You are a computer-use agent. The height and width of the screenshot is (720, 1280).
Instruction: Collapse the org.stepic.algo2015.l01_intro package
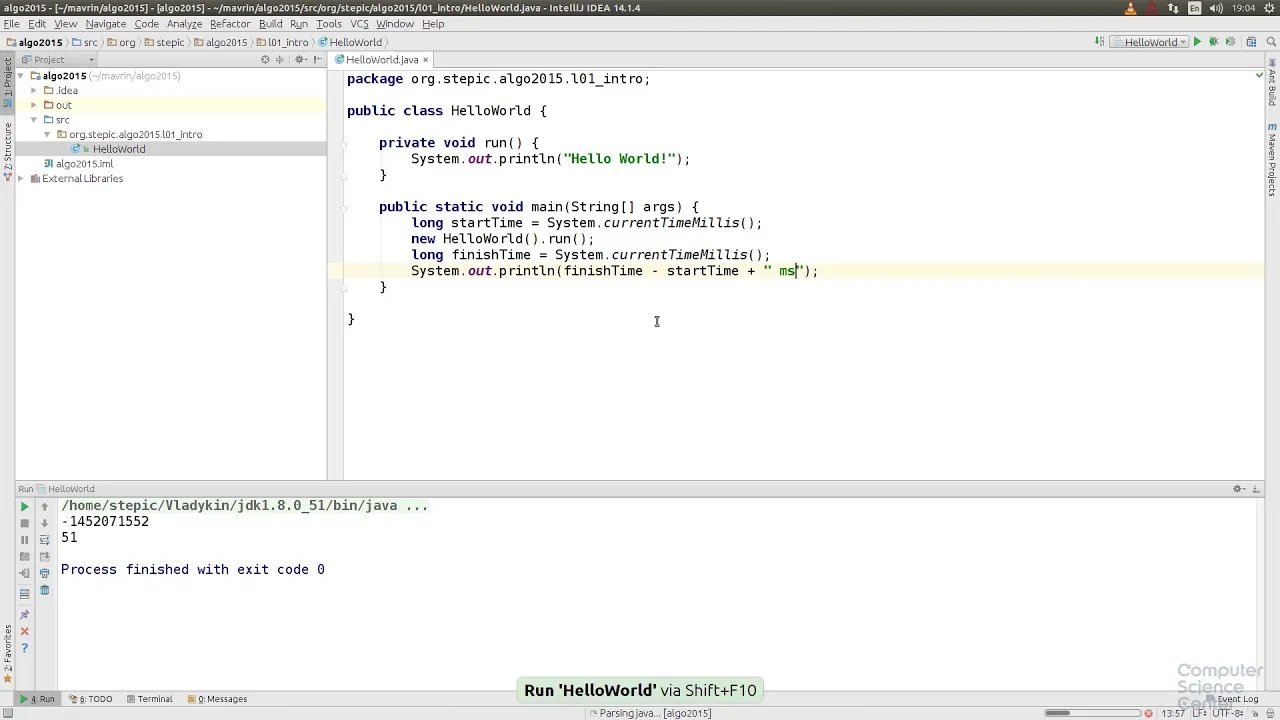click(x=46, y=134)
